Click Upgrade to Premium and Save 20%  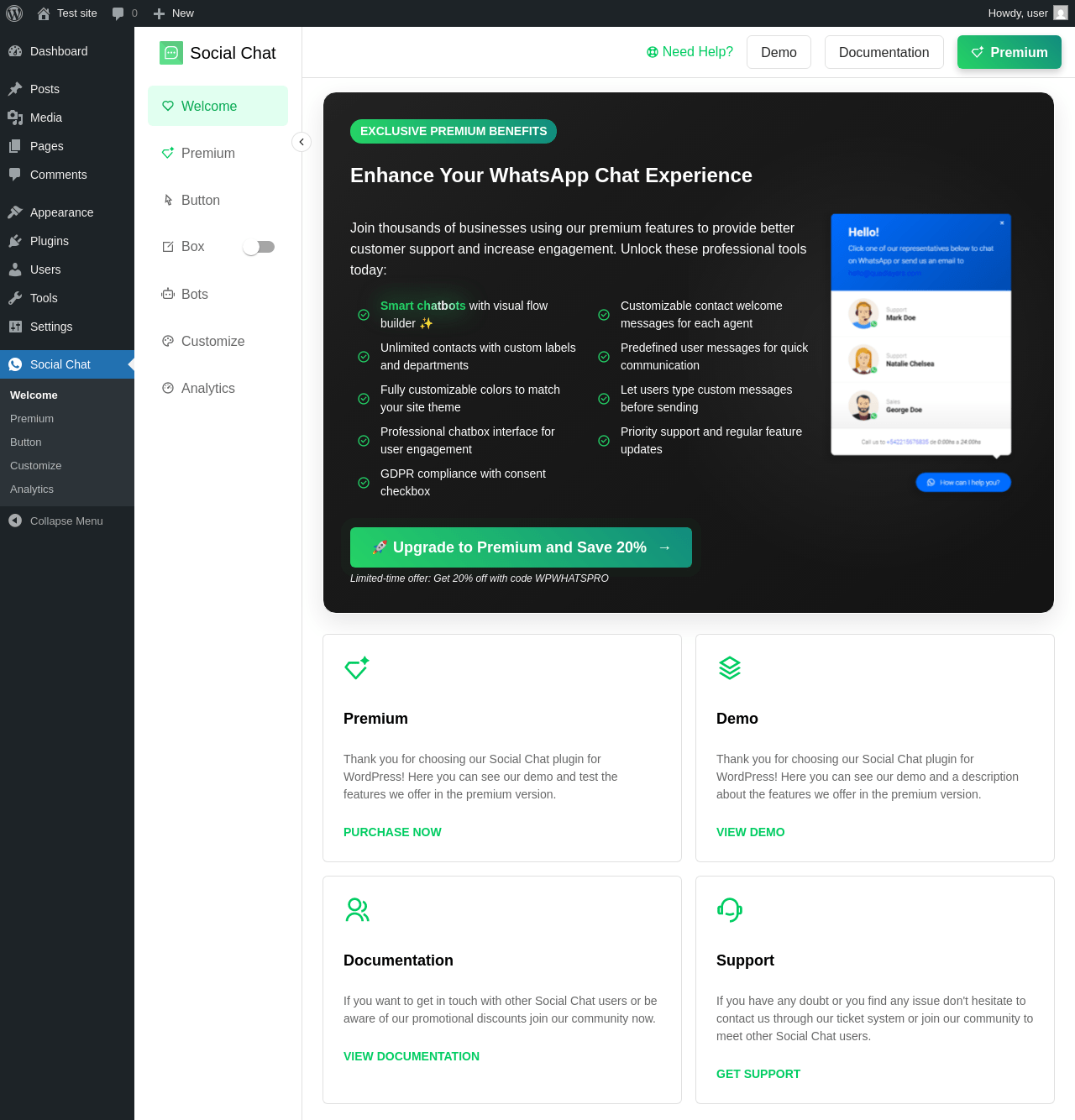tap(521, 547)
